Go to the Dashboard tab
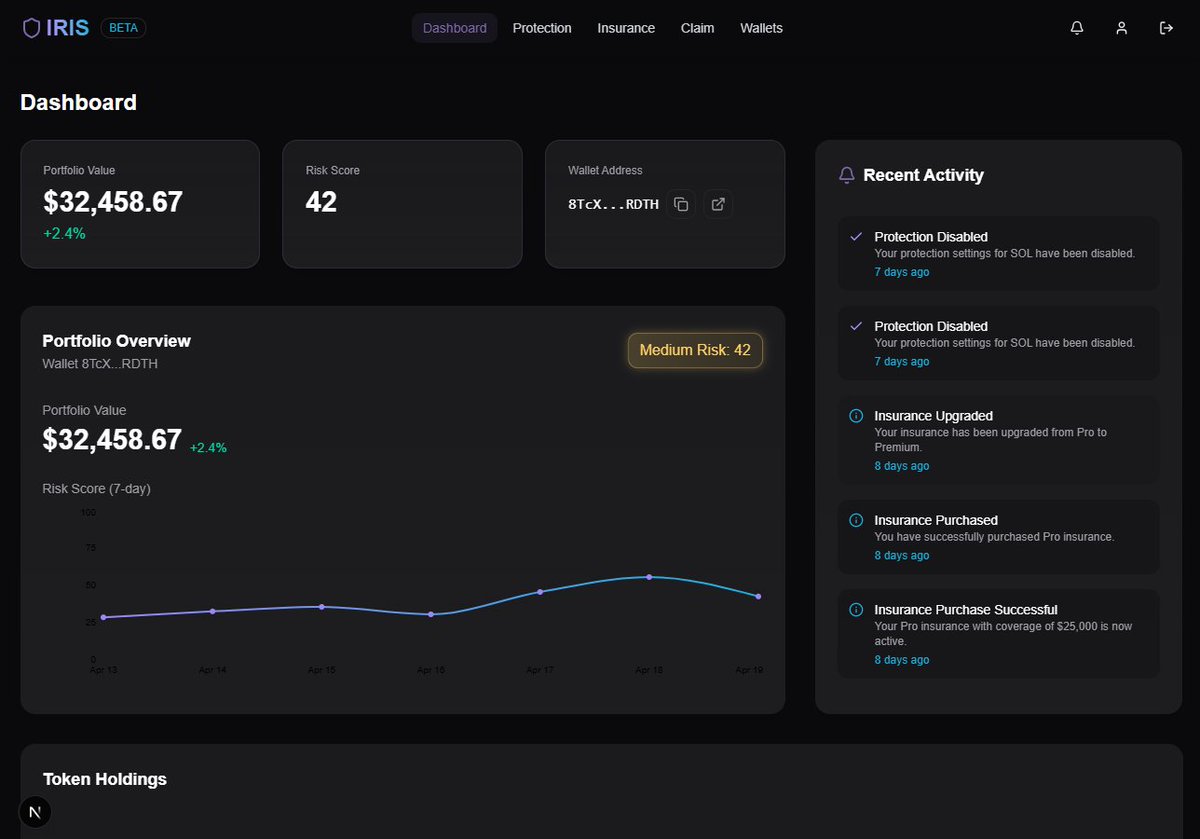Viewport: 1200px width, 839px height. pyautogui.click(x=455, y=28)
